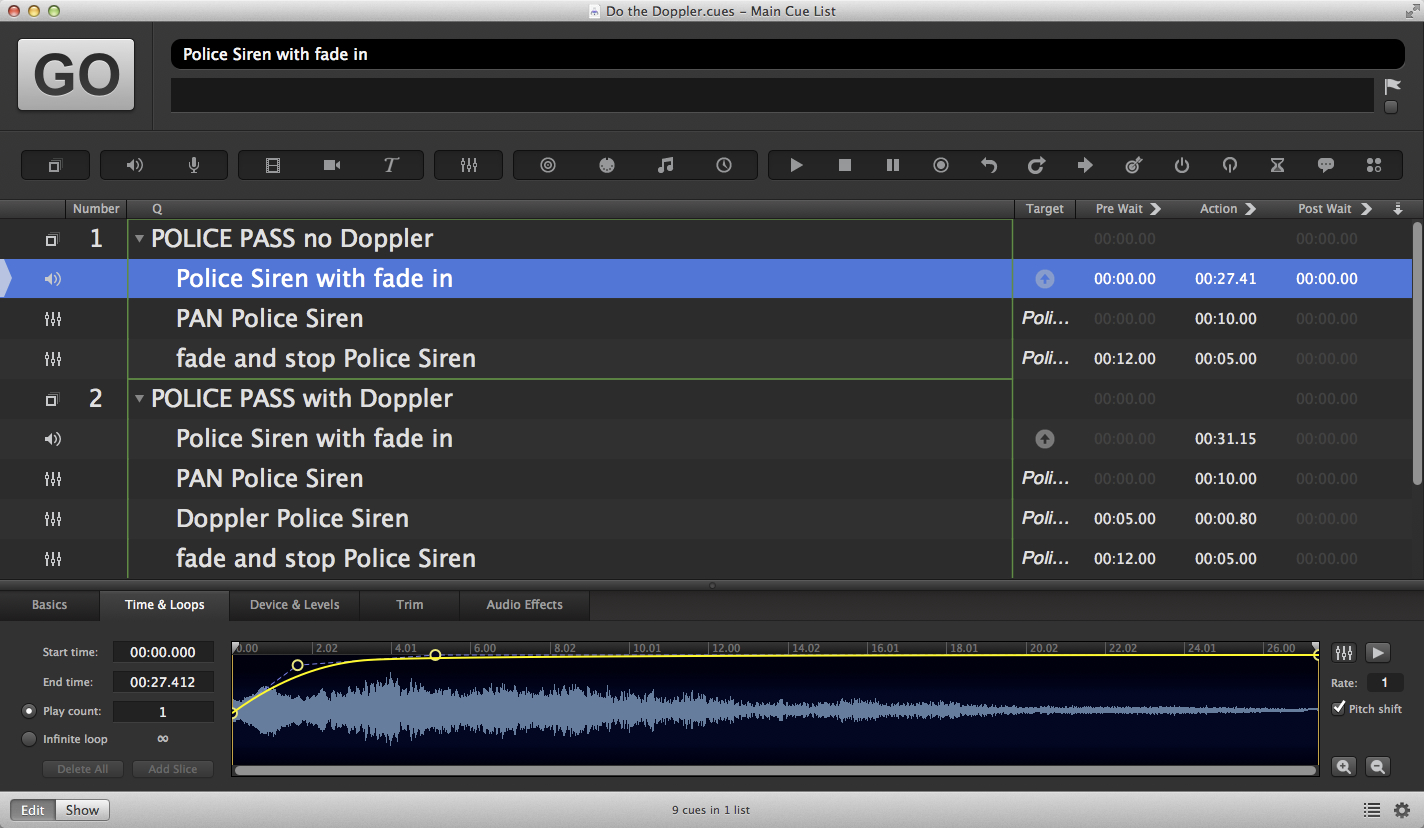Image resolution: width=1424 pixels, height=828 pixels.
Task: Add a new Microphone cue
Action: coord(194,165)
